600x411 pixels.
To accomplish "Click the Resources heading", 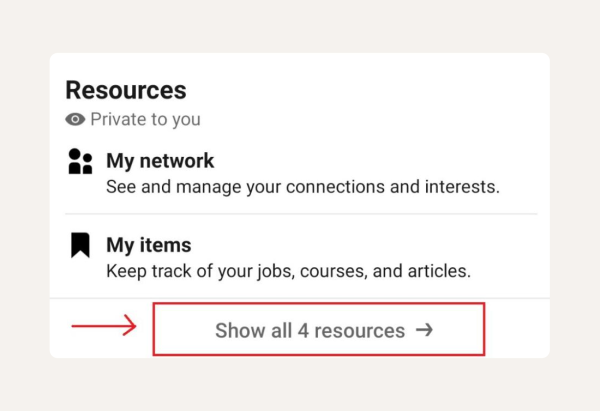I will click(126, 90).
